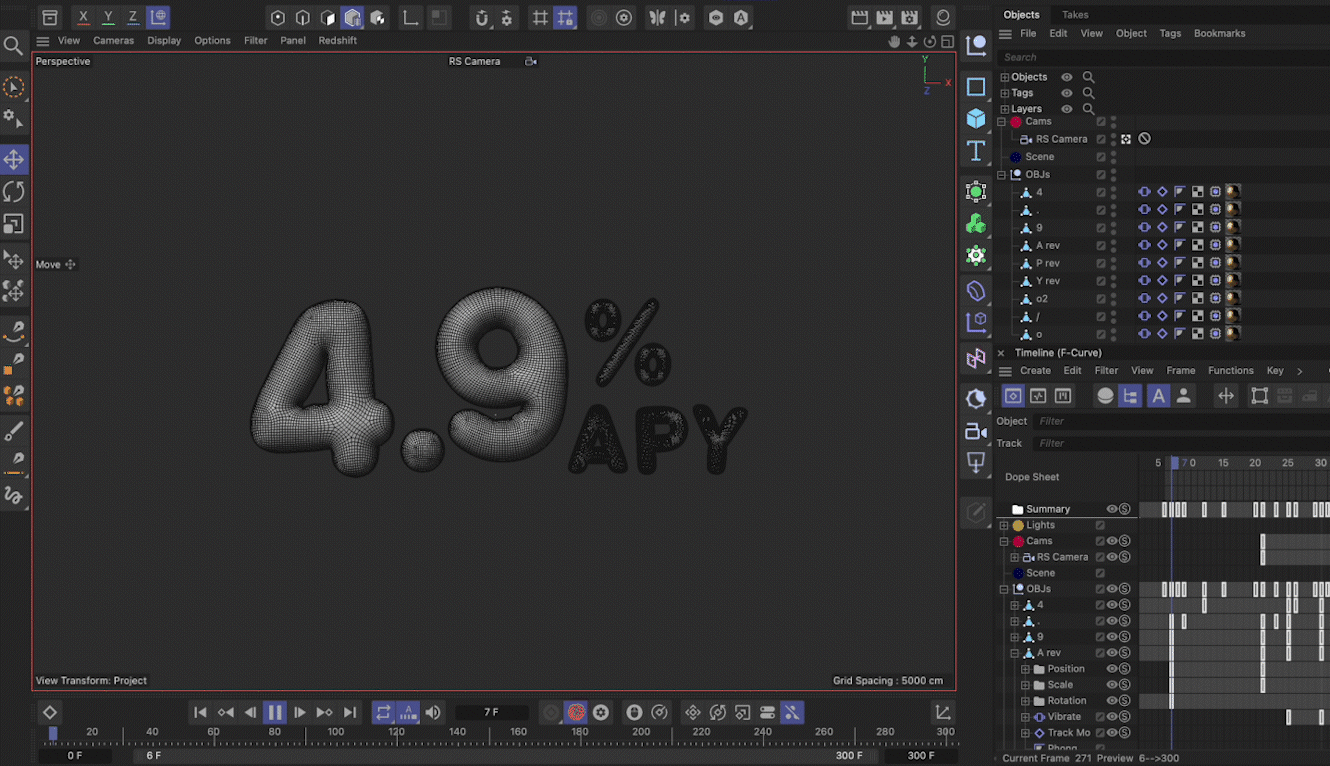This screenshot has width=1330, height=766.
Task: Expand the Vibrate track
Action: pyautogui.click(x=1024, y=717)
